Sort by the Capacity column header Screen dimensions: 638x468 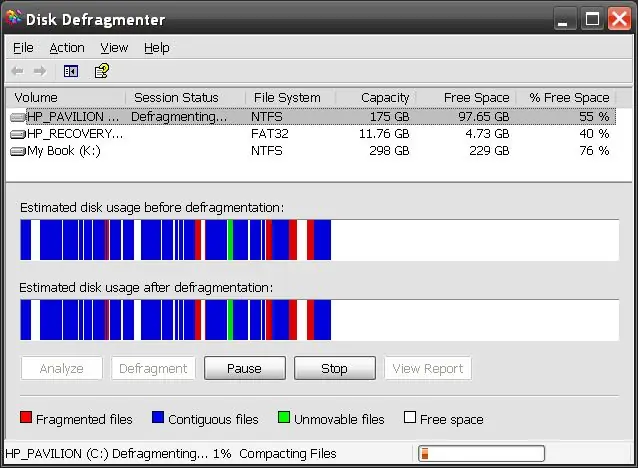[376, 98]
